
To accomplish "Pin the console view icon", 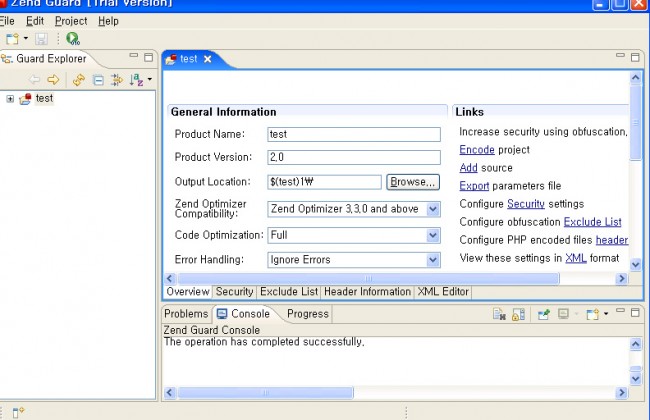I will pyautogui.click(x=544, y=314).
